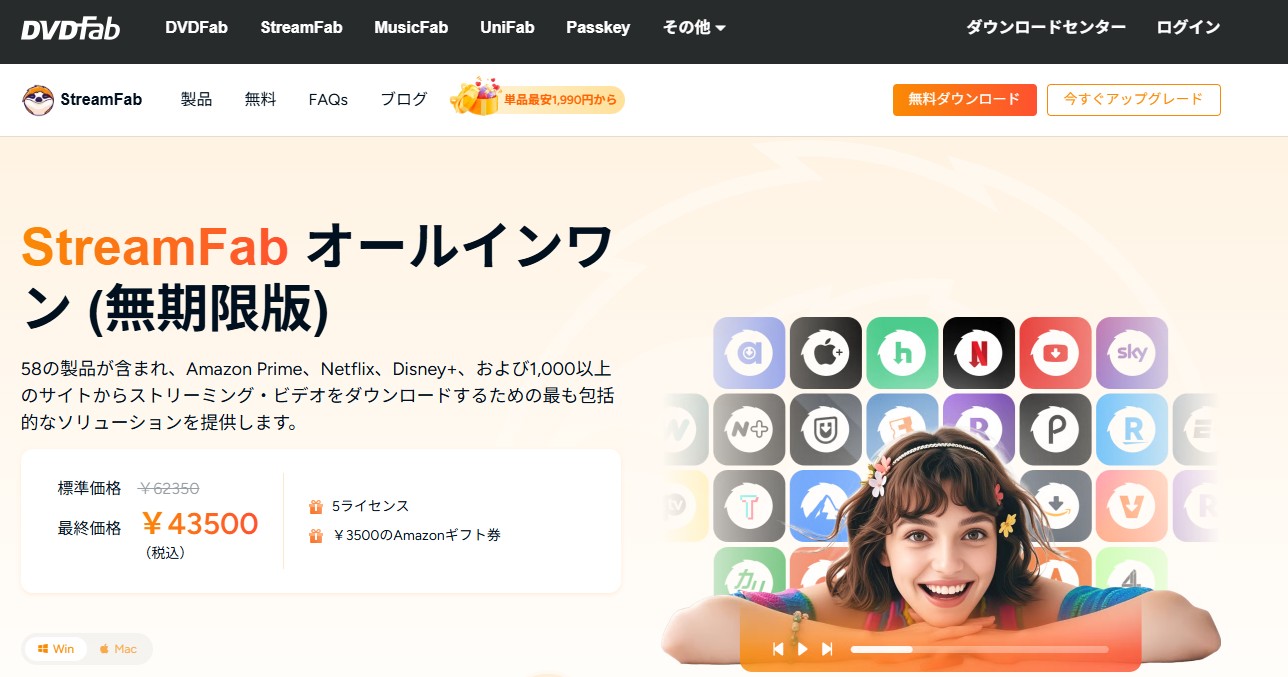This screenshot has height=677, width=1288.
Task: Expand the その他 dropdown menu
Action: click(x=694, y=28)
